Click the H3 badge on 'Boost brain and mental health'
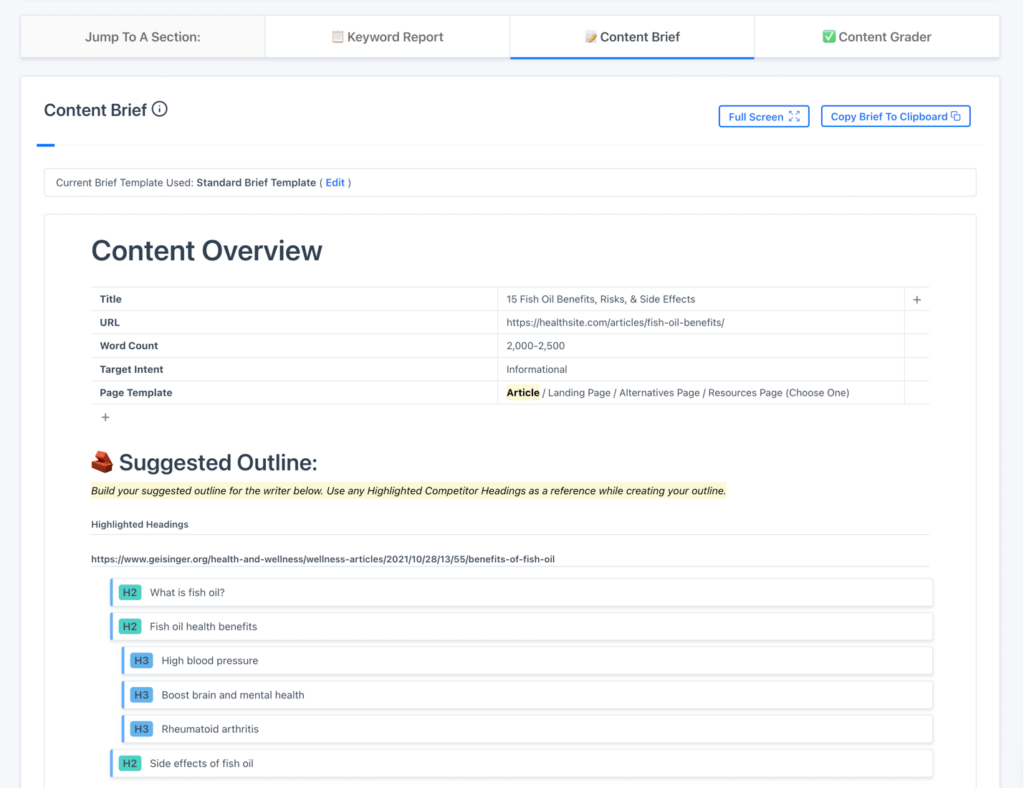The image size is (1024, 788). (x=142, y=695)
